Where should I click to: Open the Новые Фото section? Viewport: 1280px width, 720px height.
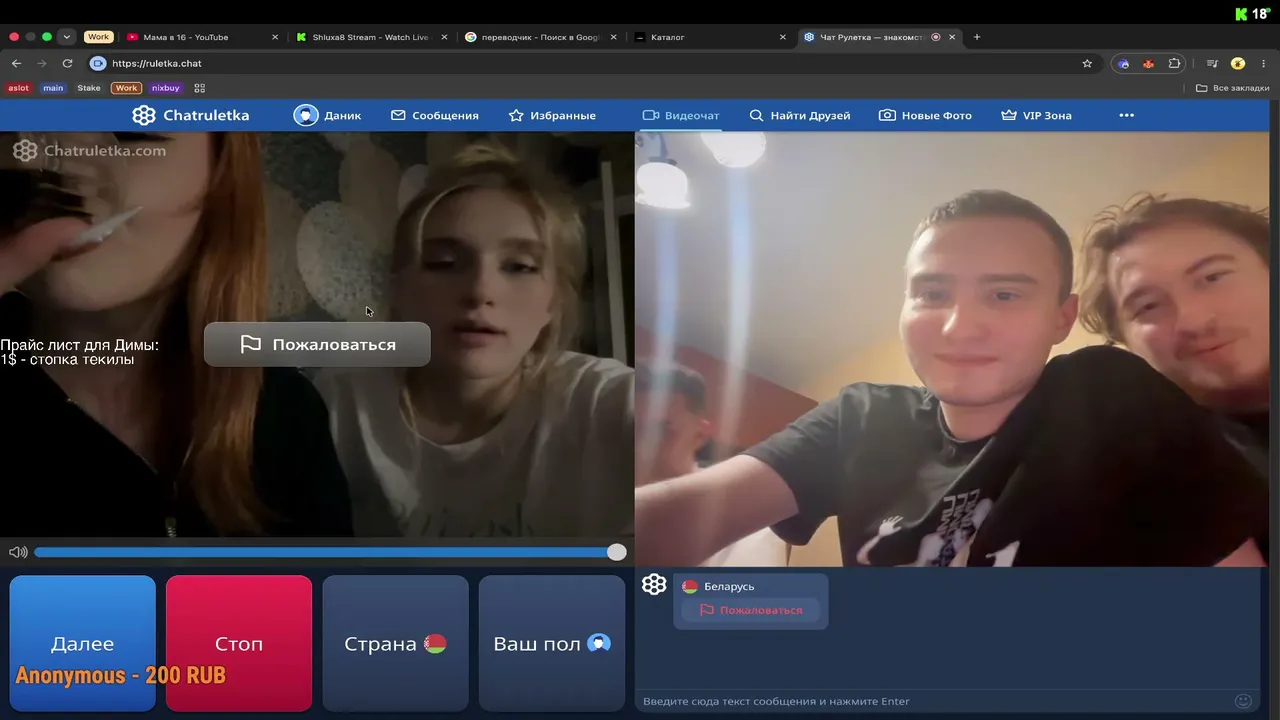pos(925,115)
